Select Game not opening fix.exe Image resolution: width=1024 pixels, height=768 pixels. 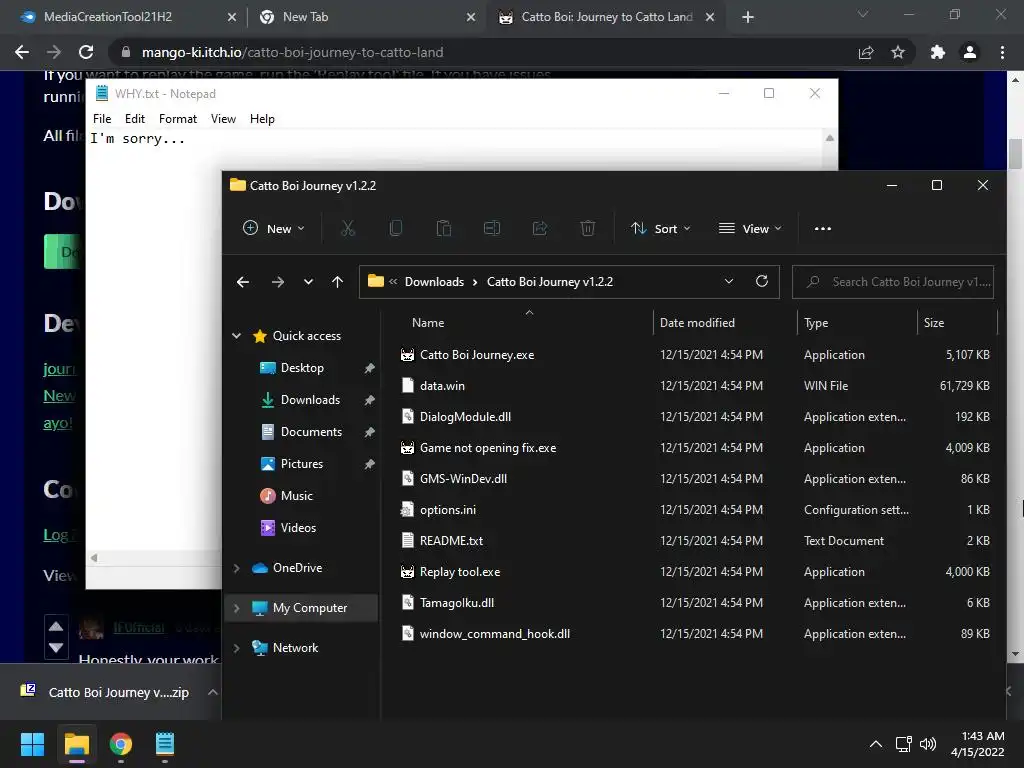[x=488, y=448]
